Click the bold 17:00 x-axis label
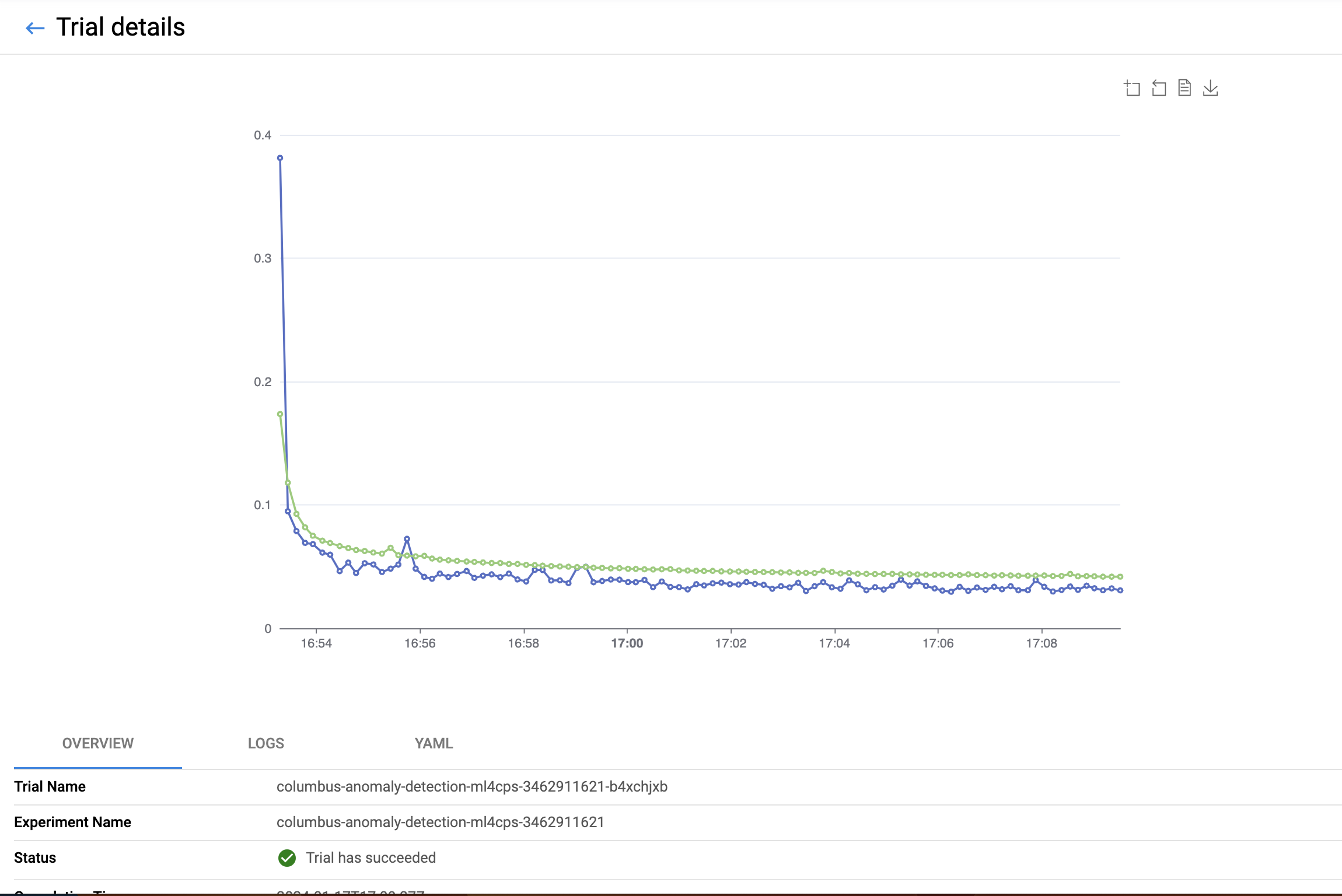 627,643
